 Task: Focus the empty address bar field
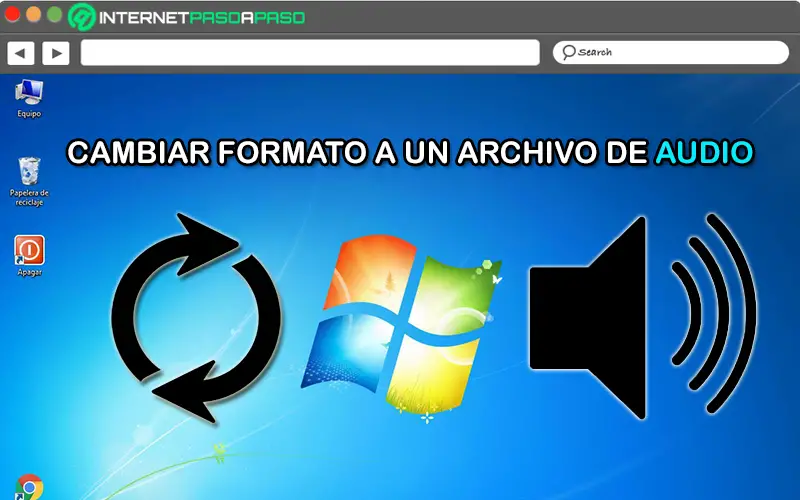(310, 53)
